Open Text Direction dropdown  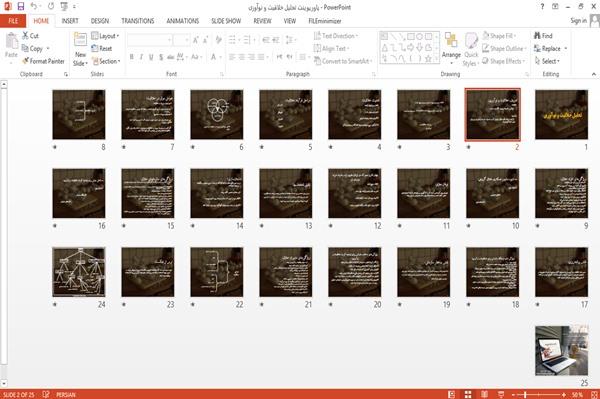(336, 36)
